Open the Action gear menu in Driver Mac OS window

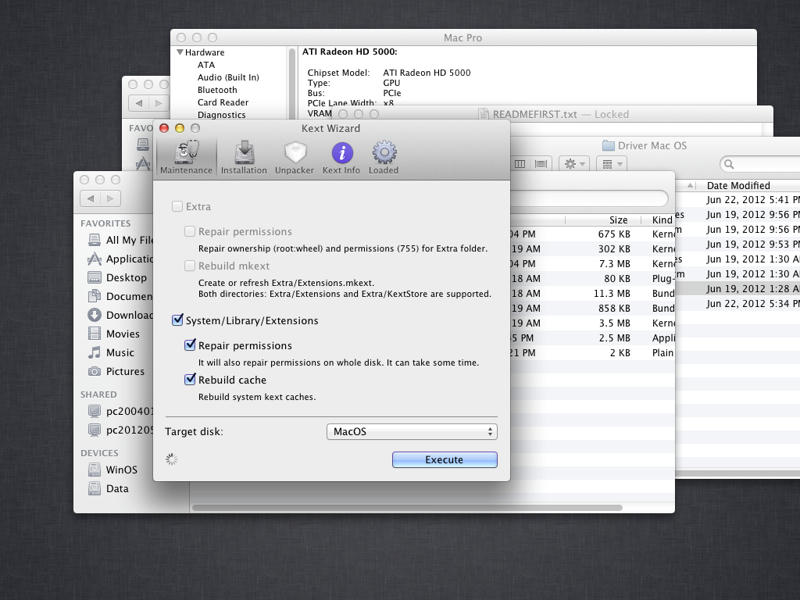(x=574, y=164)
